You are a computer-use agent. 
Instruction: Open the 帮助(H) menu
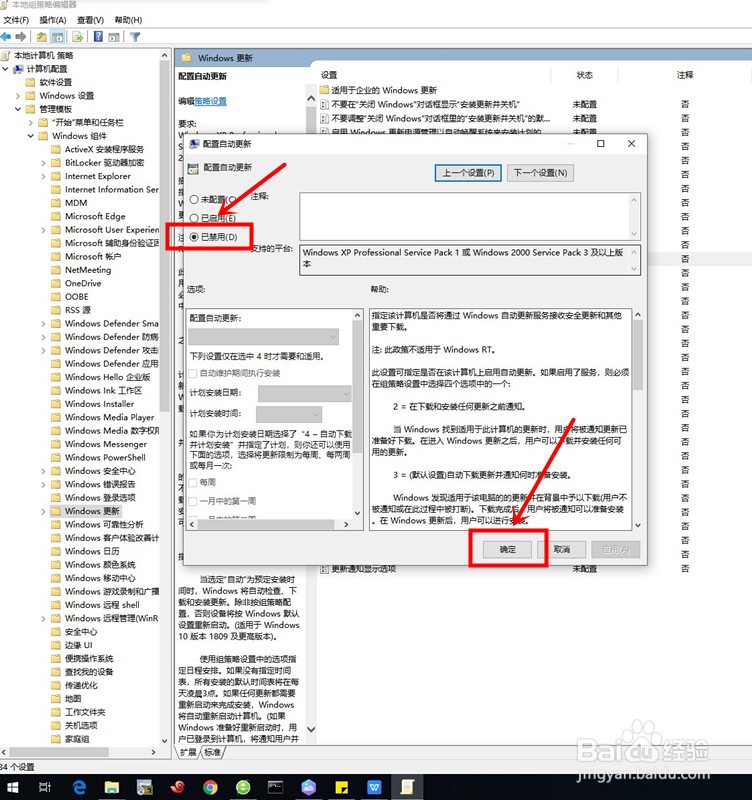coord(128,20)
